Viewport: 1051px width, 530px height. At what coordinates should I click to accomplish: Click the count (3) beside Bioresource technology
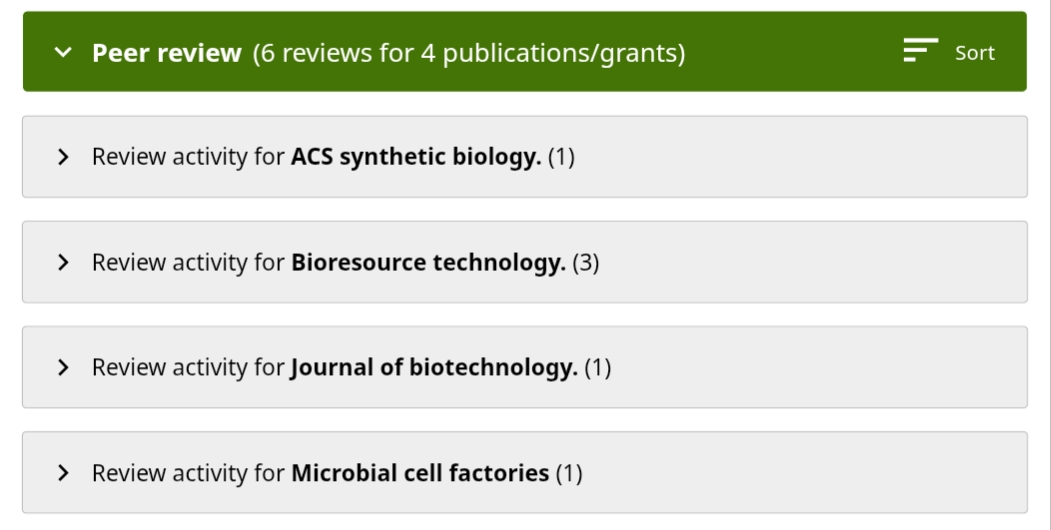[585, 263]
